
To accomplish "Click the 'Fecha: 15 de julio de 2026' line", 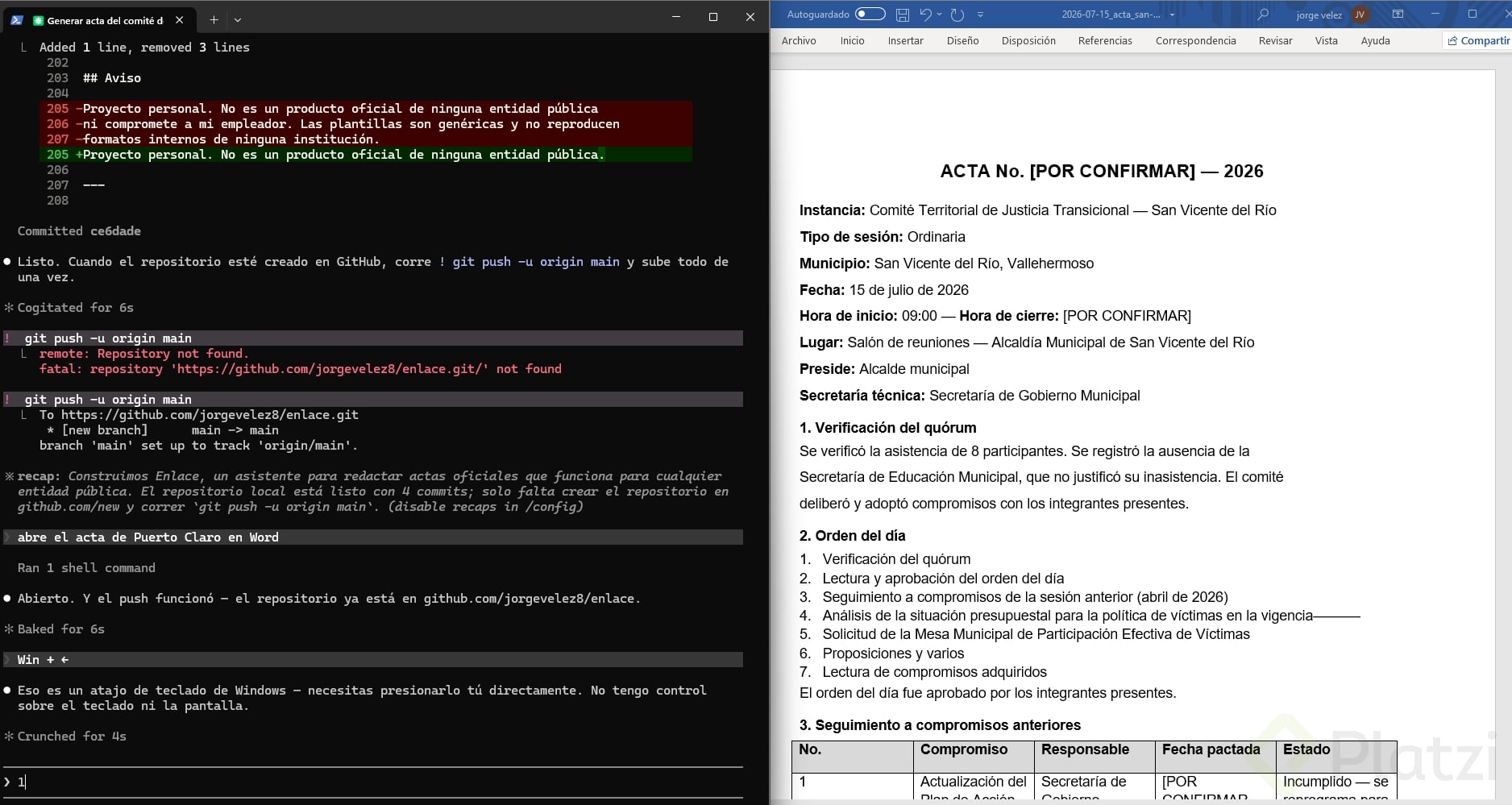I will point(884,290).
